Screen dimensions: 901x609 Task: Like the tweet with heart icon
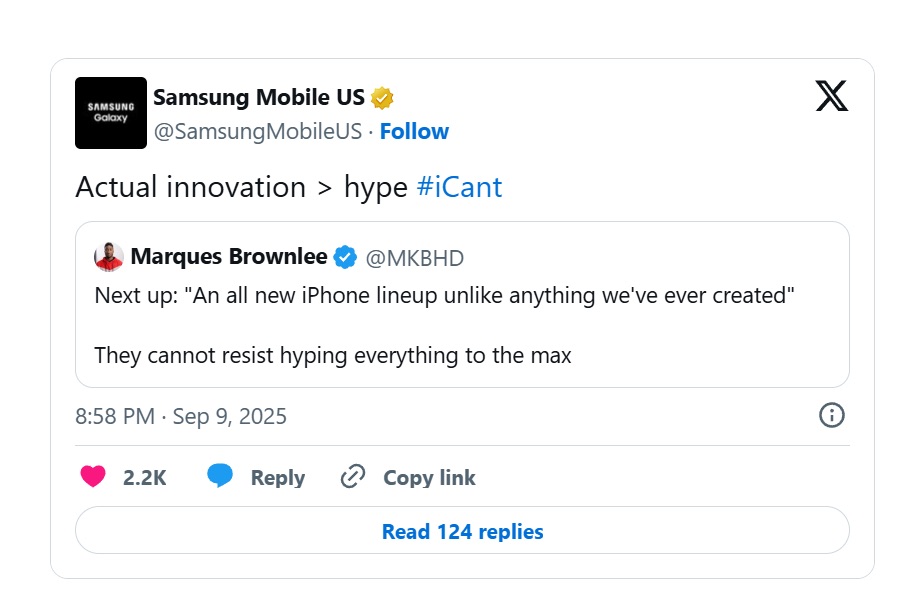pos(93,476)
